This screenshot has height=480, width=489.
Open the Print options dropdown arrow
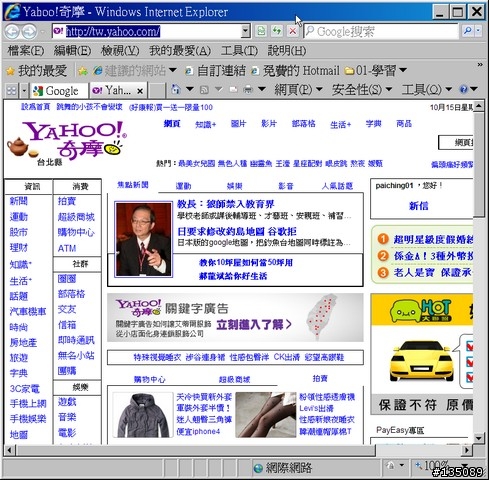tap(262, 89)
